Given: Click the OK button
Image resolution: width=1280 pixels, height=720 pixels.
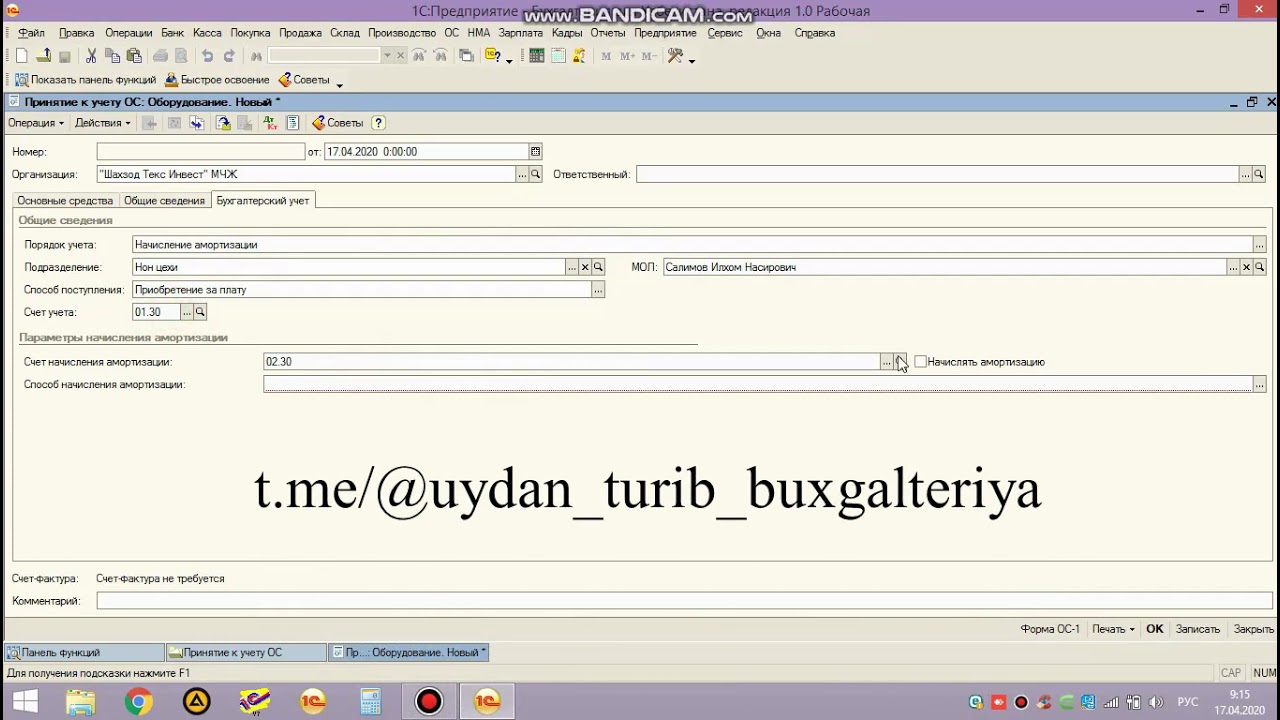Looking at the screenshot, I should (1155, 629).
